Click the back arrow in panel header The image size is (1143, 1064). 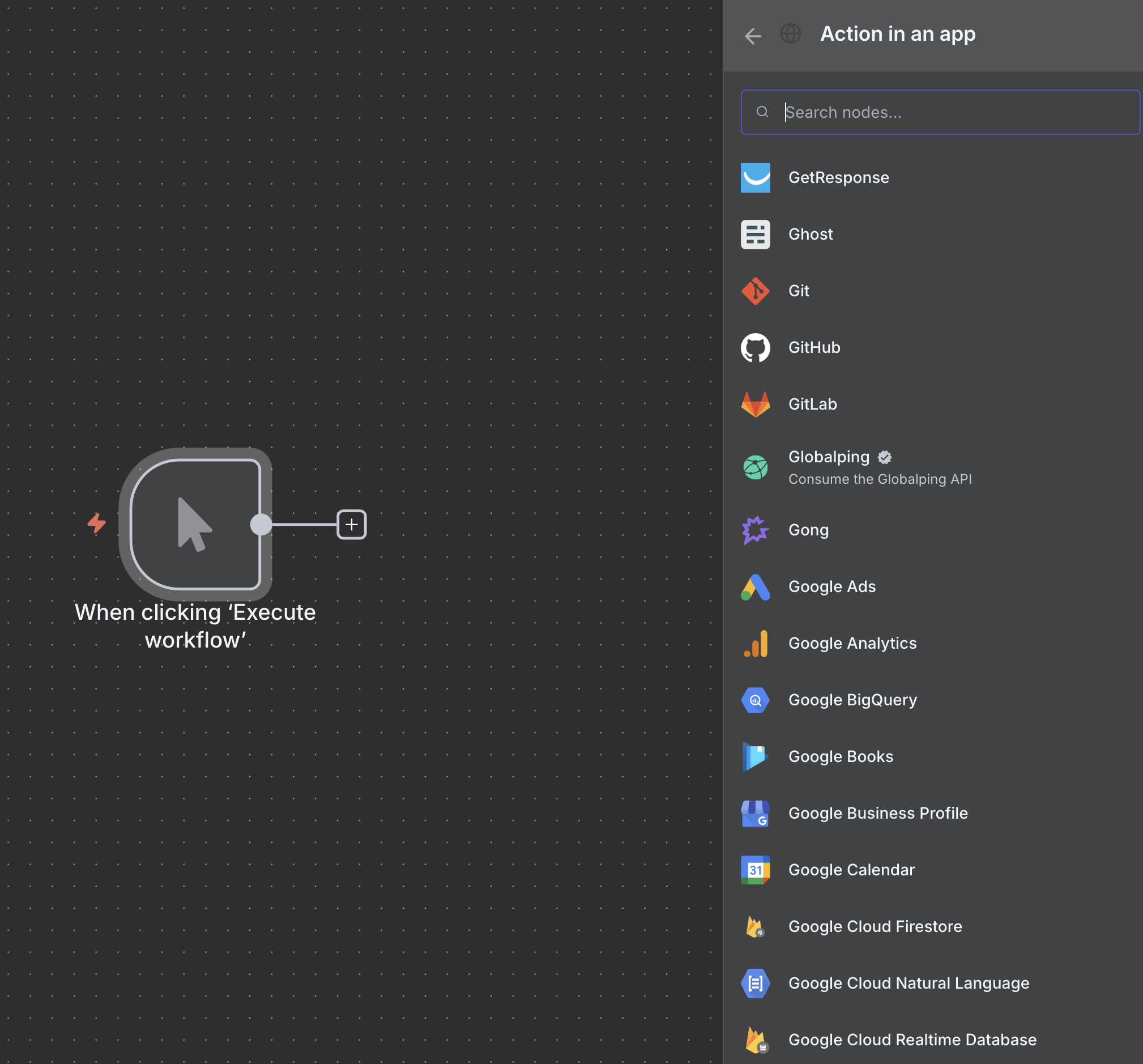pos(753,36)
